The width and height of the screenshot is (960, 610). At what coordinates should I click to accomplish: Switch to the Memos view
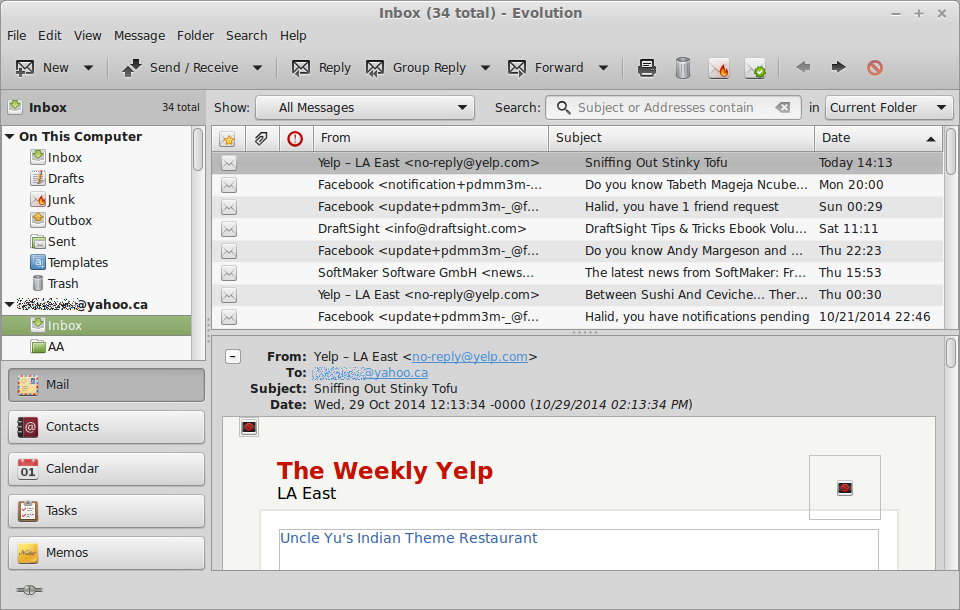tap(107, 553)
